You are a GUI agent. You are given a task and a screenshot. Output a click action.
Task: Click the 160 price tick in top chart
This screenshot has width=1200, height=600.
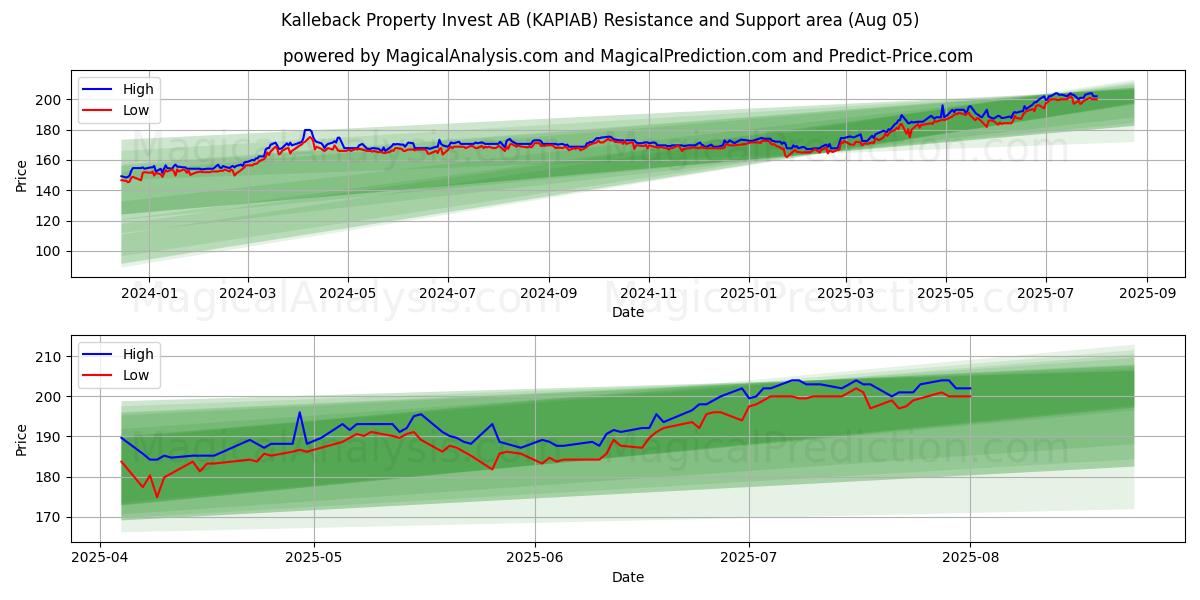tap(50, 160)
